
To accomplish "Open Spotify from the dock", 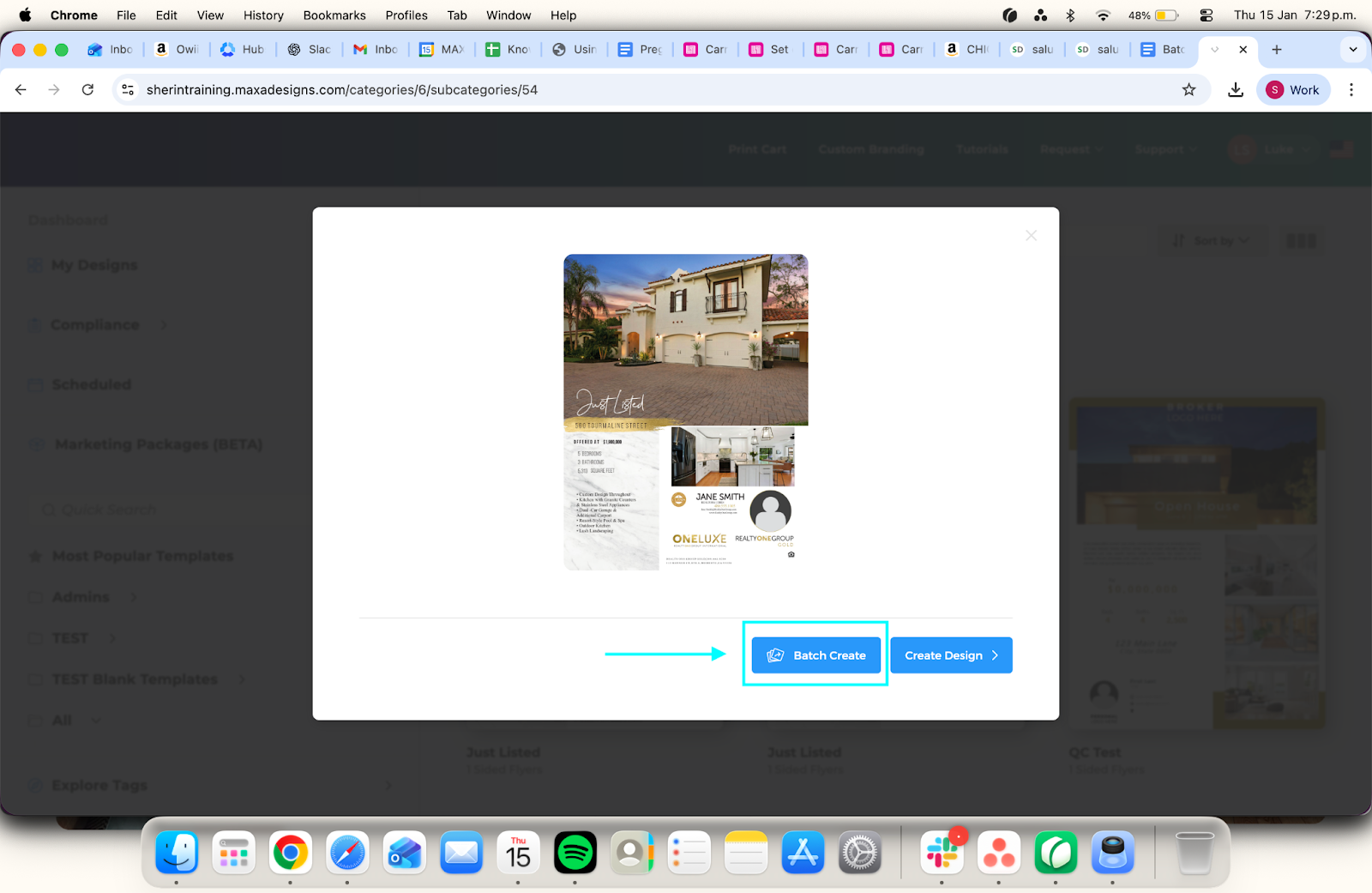I will click(x=575, y=853).
